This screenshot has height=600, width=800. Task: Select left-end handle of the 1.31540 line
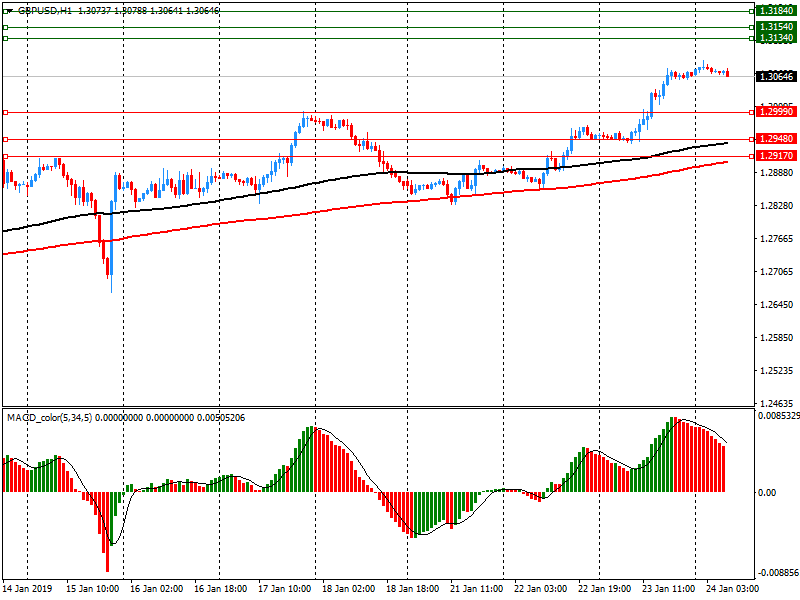pos(6,28)
